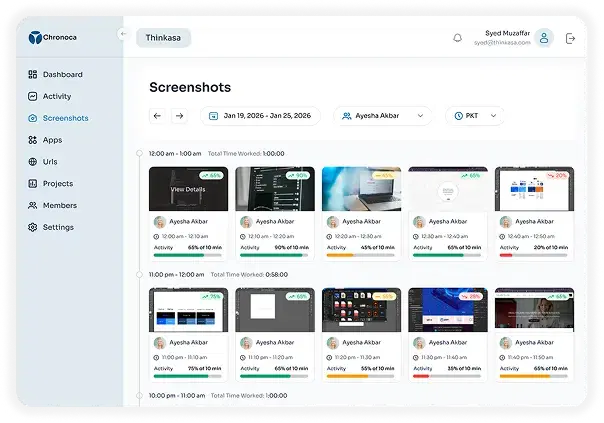The height and width of the screenshot is (423, 604).
Task: Click the 20% badge on 12:40 am screenshot
Action: pyautogui.click(x=557, y=176)
